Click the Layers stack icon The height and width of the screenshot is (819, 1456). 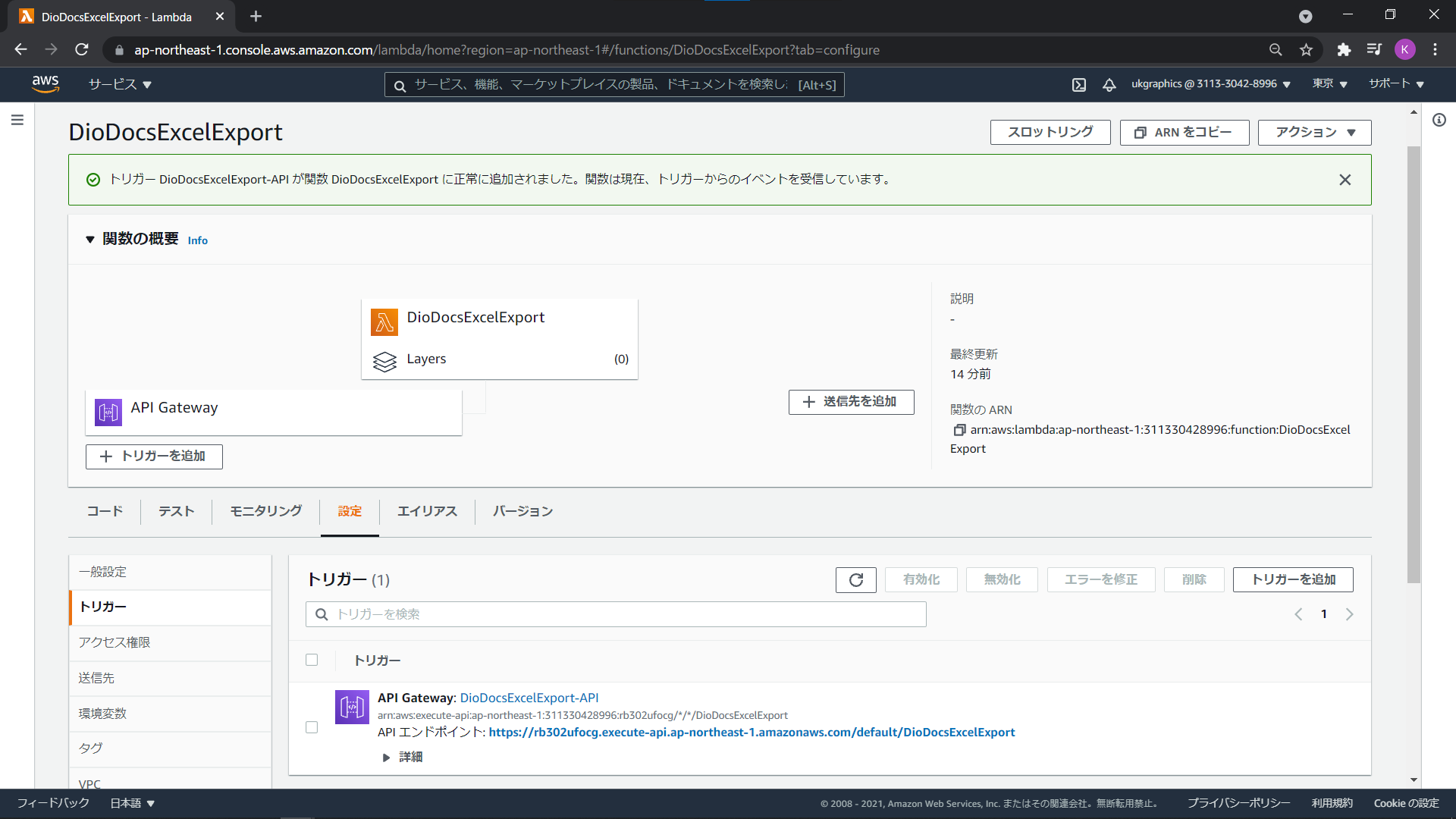pos(384,362)
